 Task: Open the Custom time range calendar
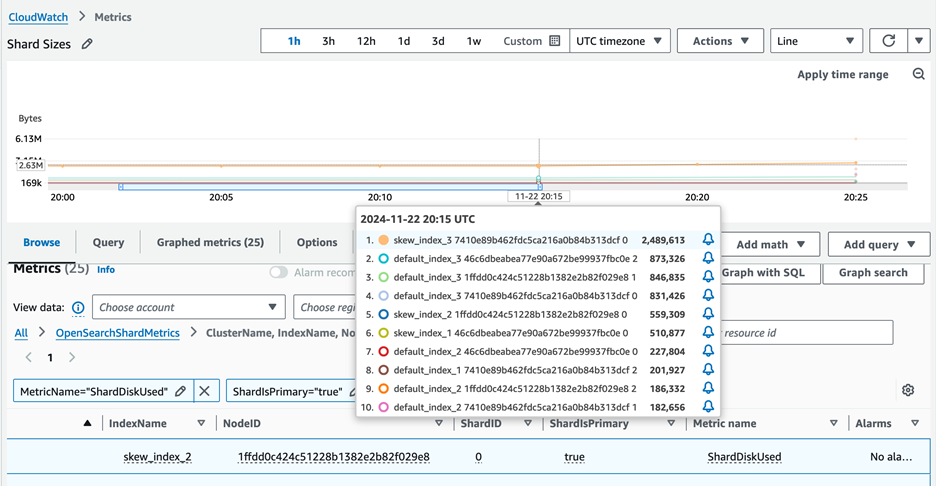pos(531,41)
